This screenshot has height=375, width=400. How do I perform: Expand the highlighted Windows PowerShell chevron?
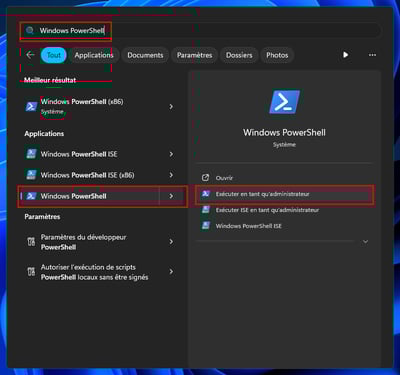click(171, 196)
